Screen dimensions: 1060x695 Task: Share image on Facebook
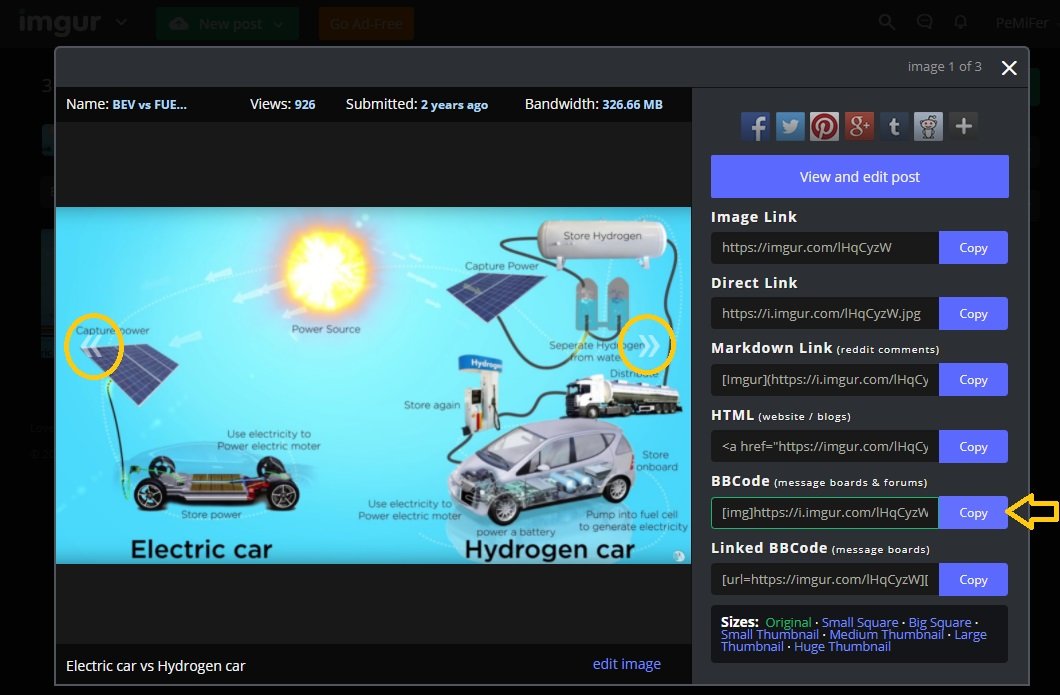(x=755, y=126)
